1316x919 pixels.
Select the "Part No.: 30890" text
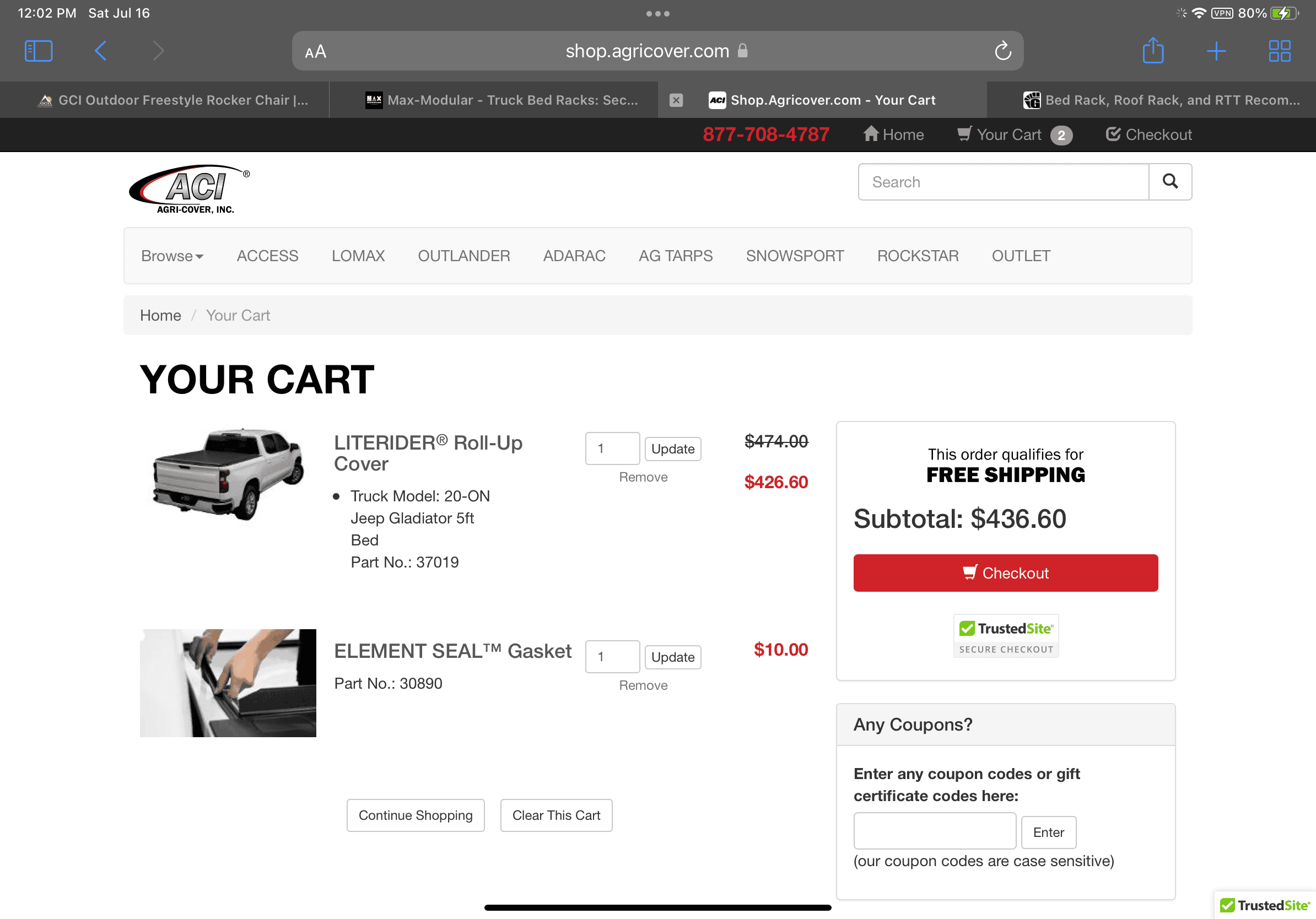tap(388, 684)
